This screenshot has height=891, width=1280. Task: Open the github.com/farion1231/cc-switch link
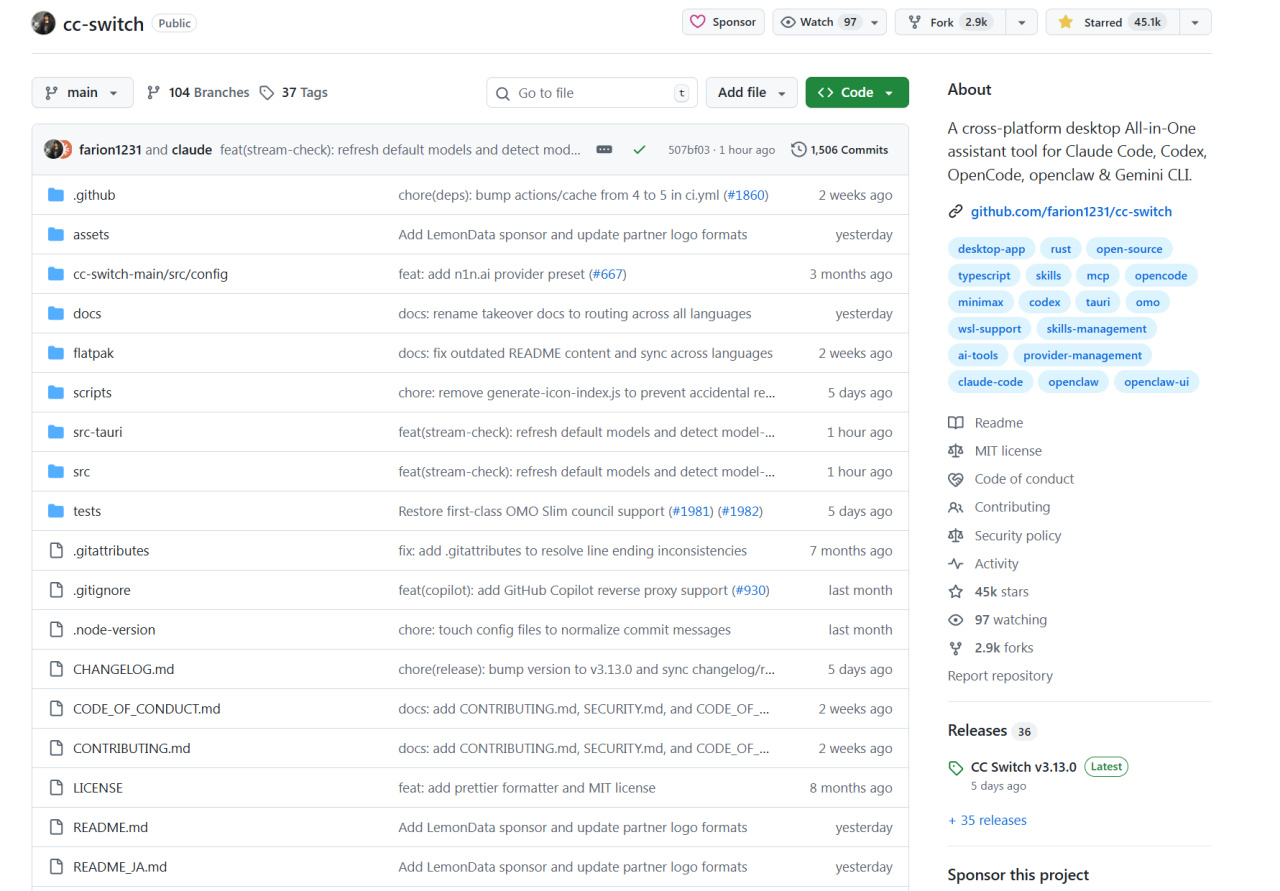pos(1071,212)
